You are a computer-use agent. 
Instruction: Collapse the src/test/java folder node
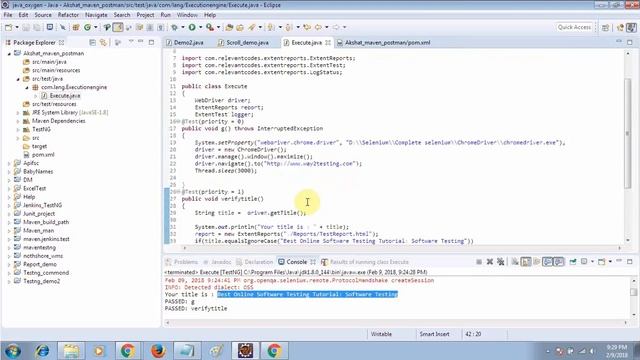pyautogui.click(x=18, y=79)
